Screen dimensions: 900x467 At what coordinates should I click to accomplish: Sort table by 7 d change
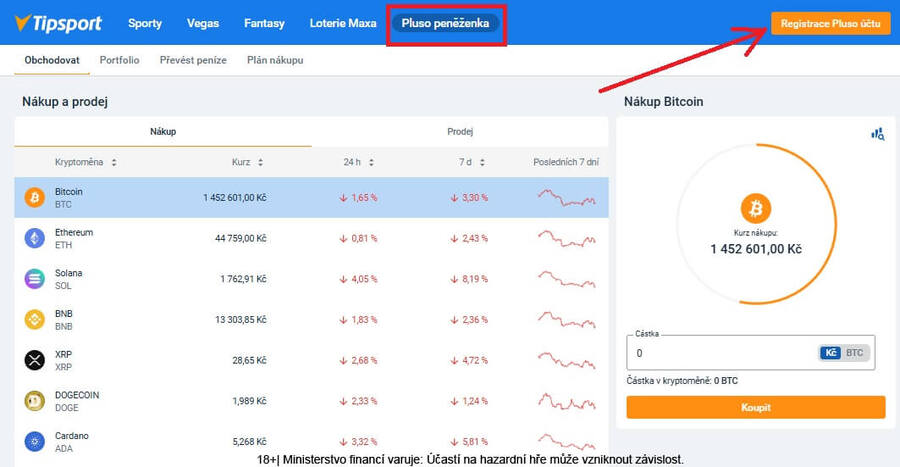pyautogui.click(x=472, y=162)
